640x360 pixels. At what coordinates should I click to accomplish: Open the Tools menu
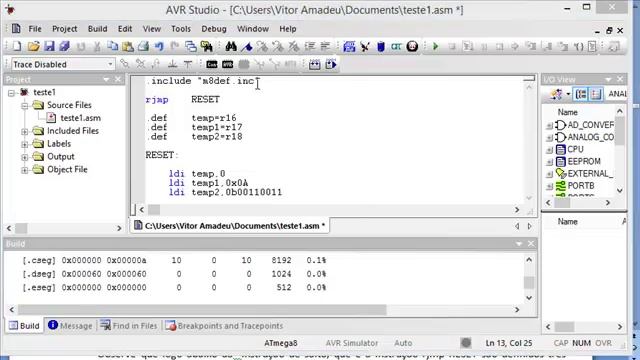[x=181, y=29]
